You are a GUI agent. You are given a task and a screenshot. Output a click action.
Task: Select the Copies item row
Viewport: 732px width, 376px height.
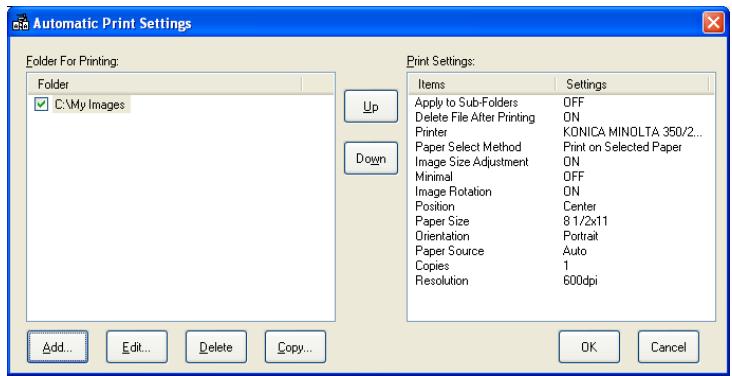[x=561, y=266]
